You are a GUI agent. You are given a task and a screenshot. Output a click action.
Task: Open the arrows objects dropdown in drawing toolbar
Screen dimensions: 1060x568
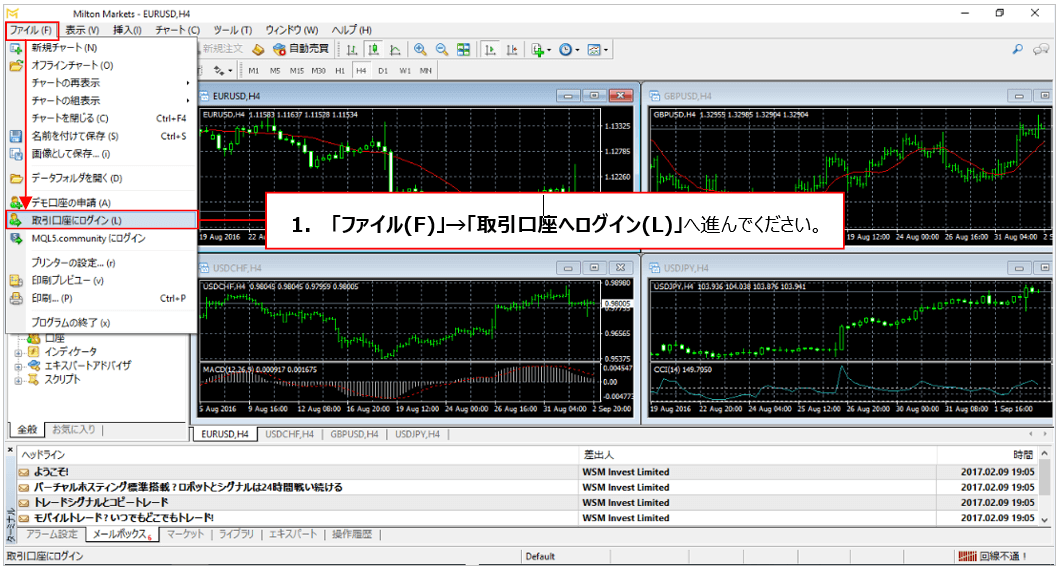click(222, 70)
